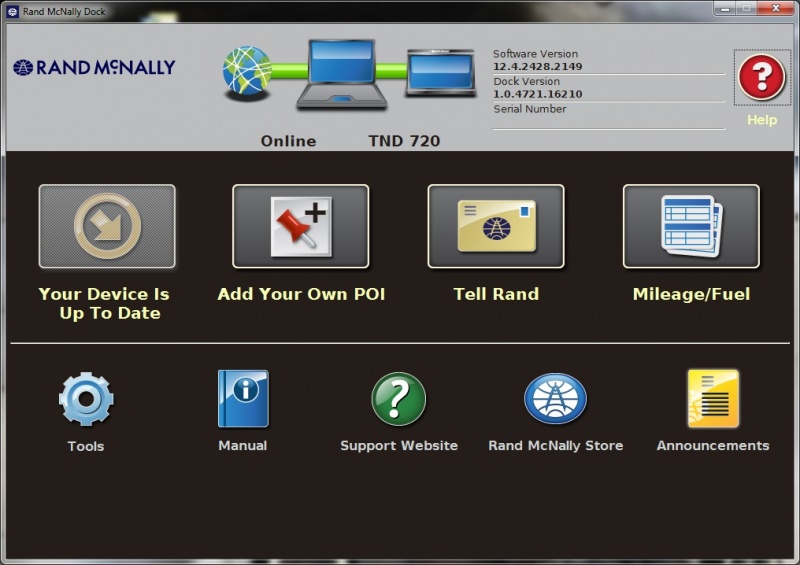This screenshot has width=800, height=565.
Task: Minimize the Rand McNally Dock window
Action: point(724,9)
